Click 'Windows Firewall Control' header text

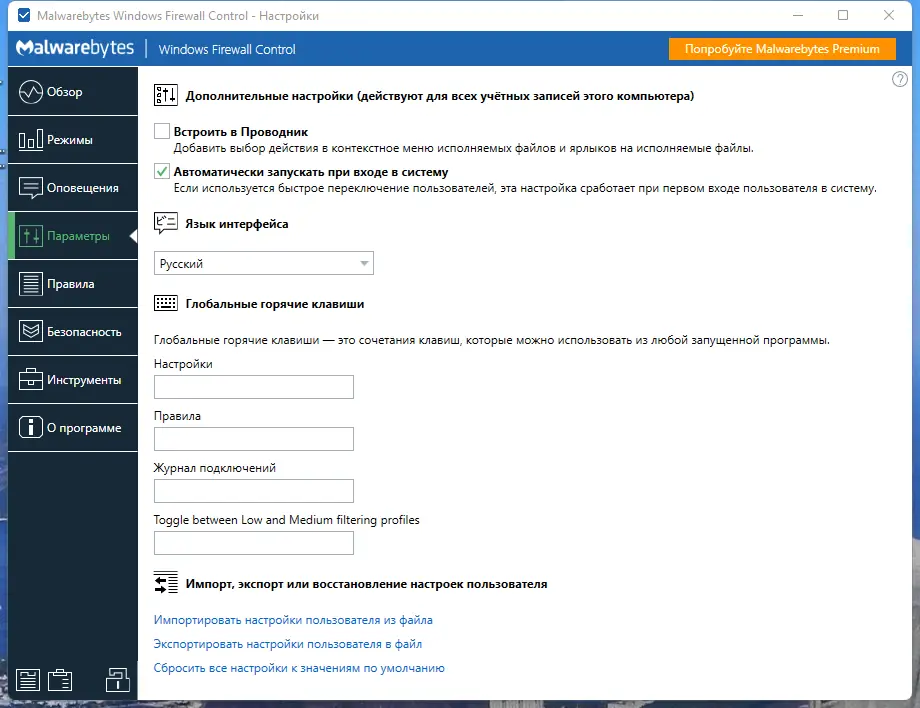(227, 49)
